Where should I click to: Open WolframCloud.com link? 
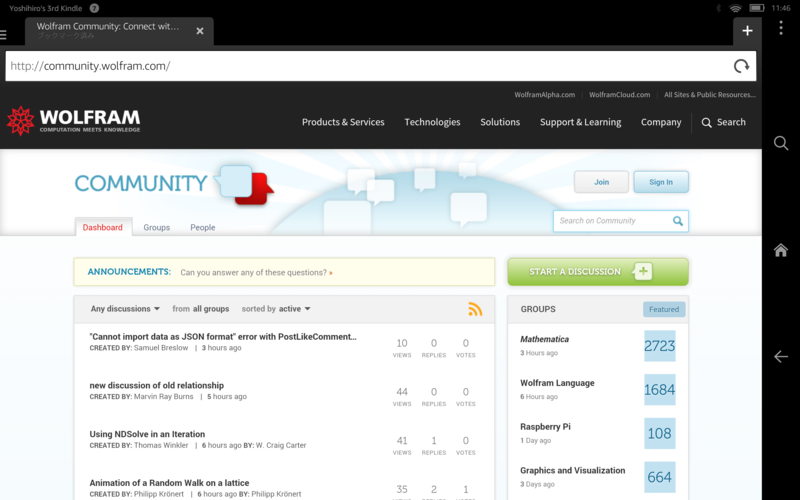[619, 95]
